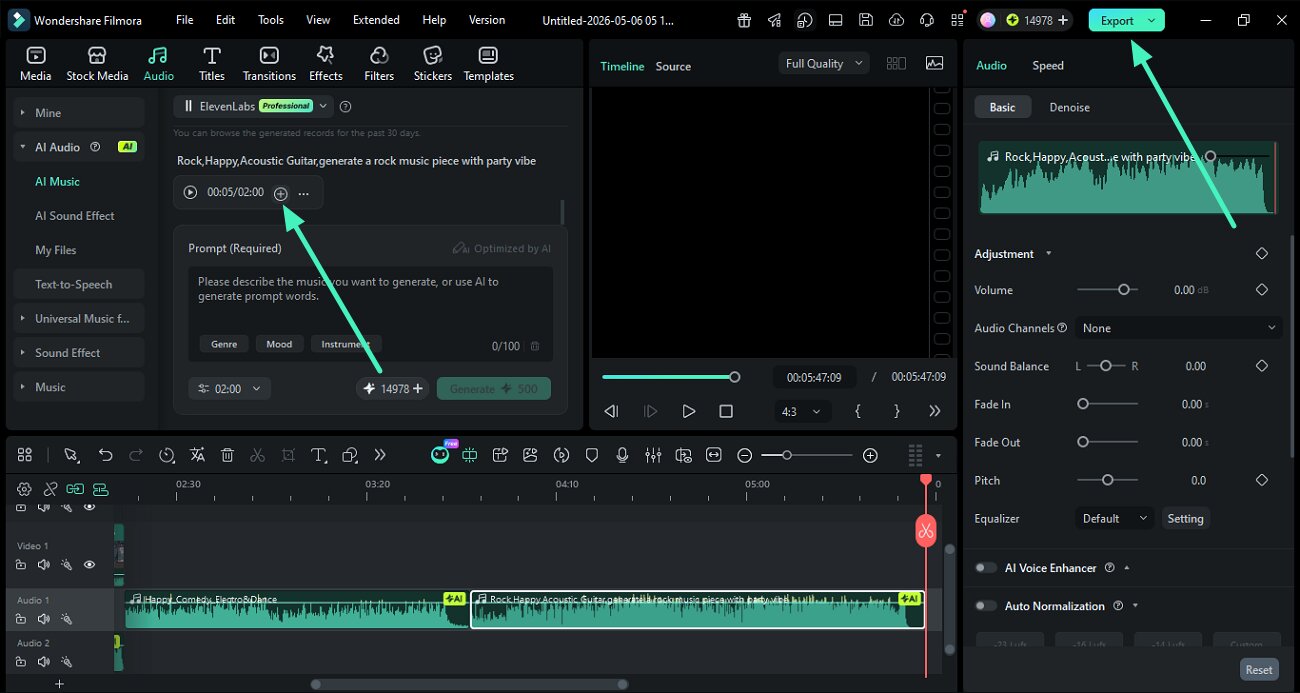Switch to the Denoise tab

point(1069,107)
